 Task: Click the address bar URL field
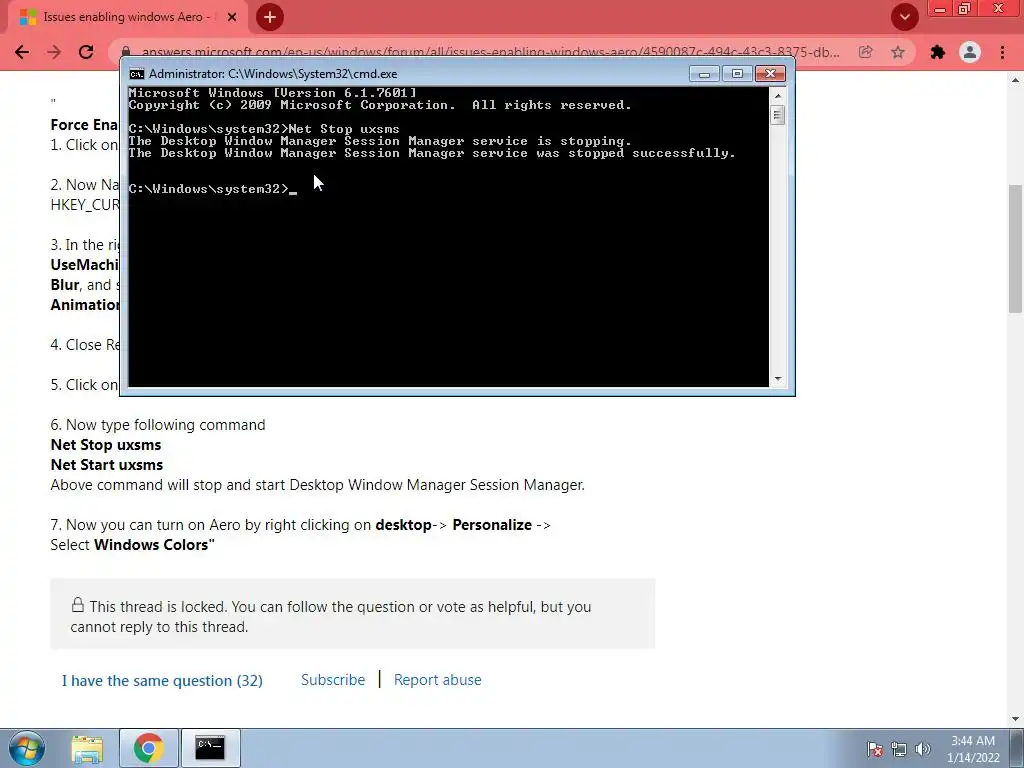[490, 52]
